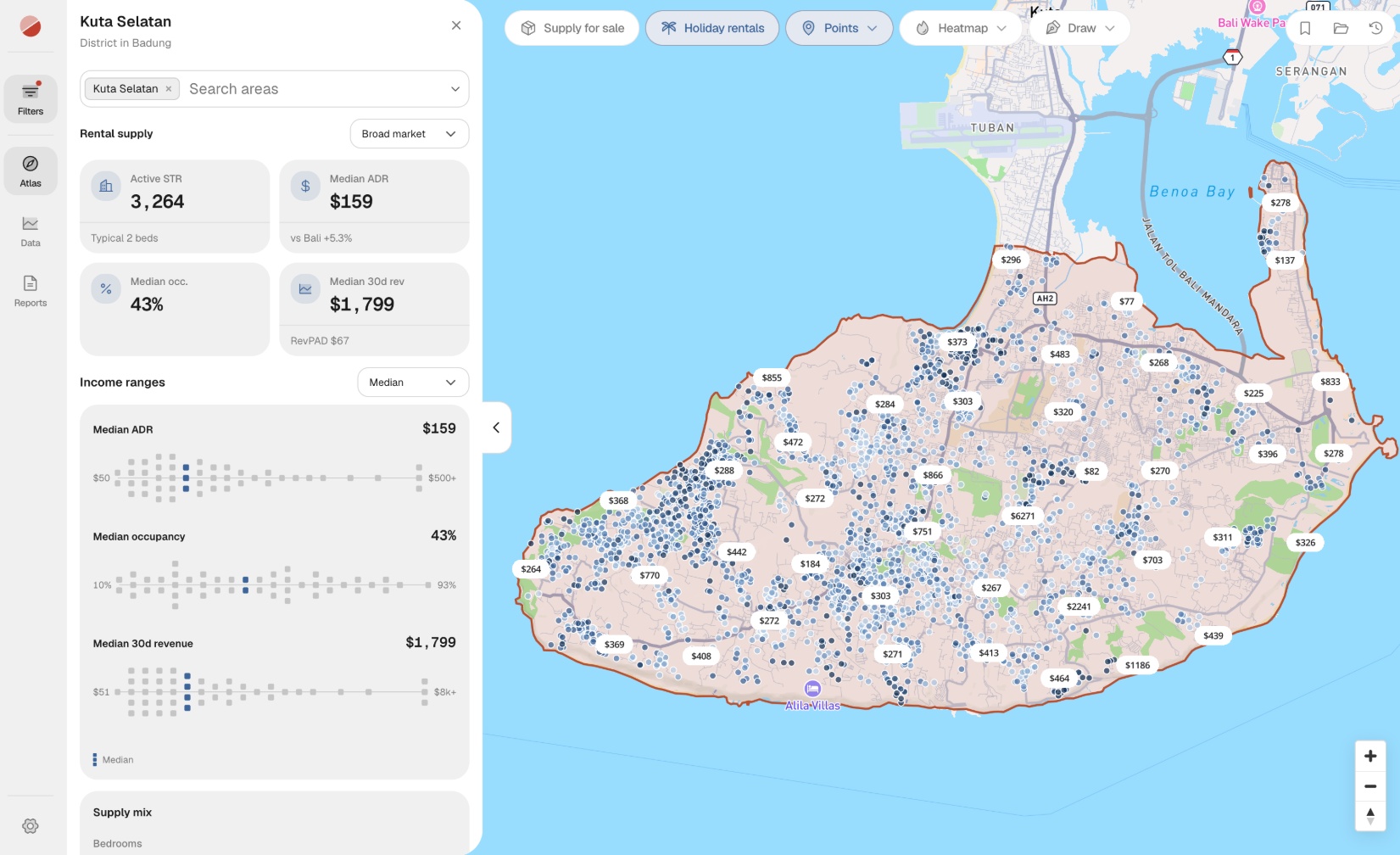Open settings gear in sidebar

[31, 825]
